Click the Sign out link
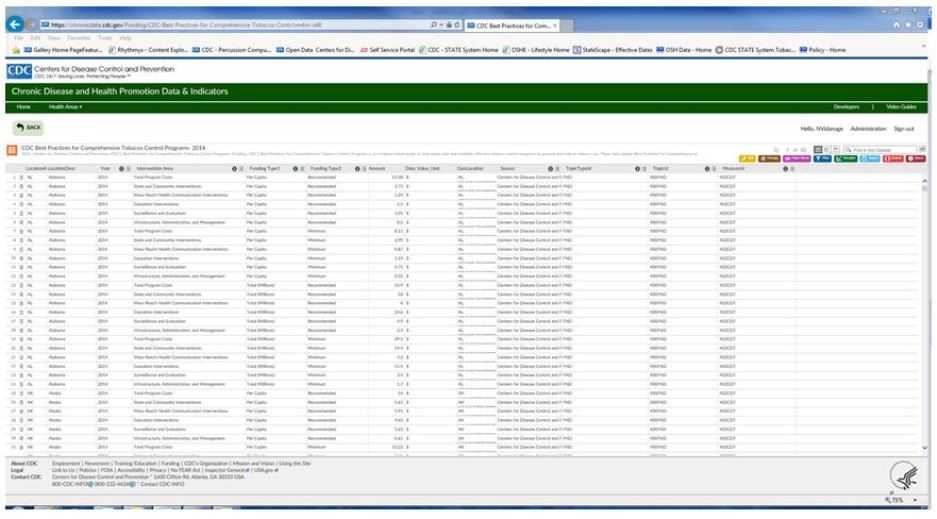The width and height of the screenshot is (937, 519). click(903, 128)
